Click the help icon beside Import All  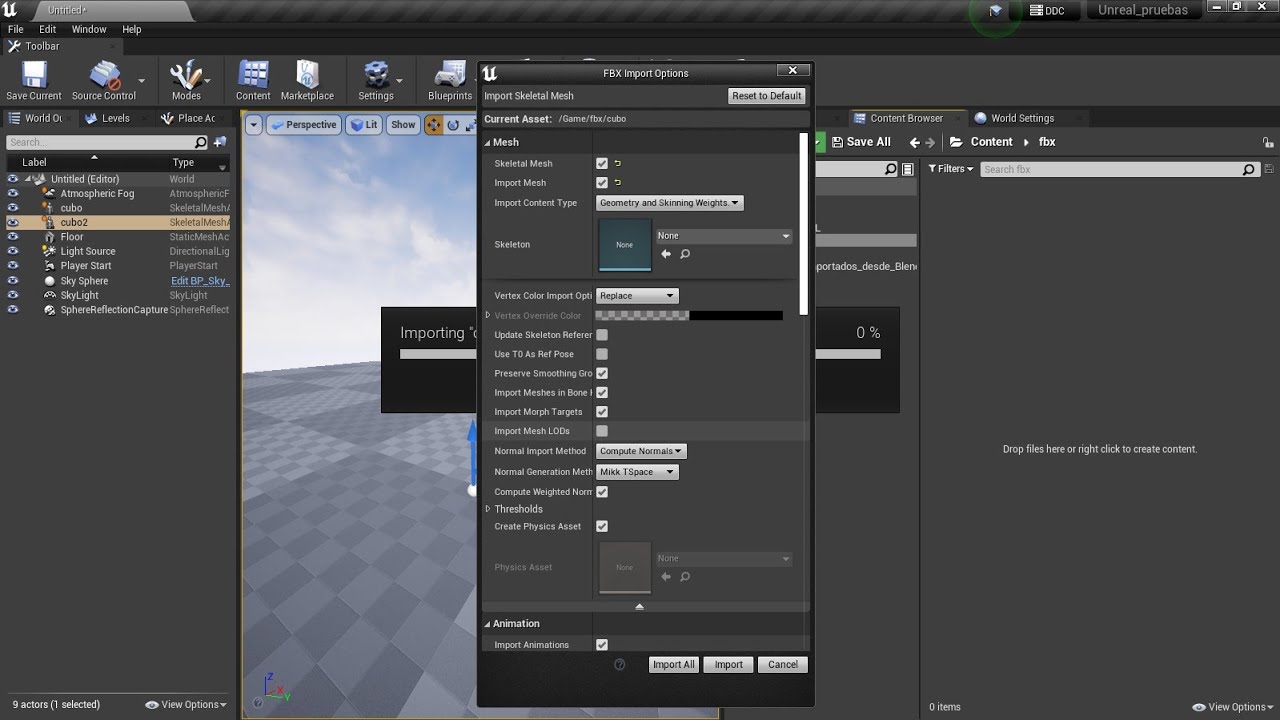619,664
